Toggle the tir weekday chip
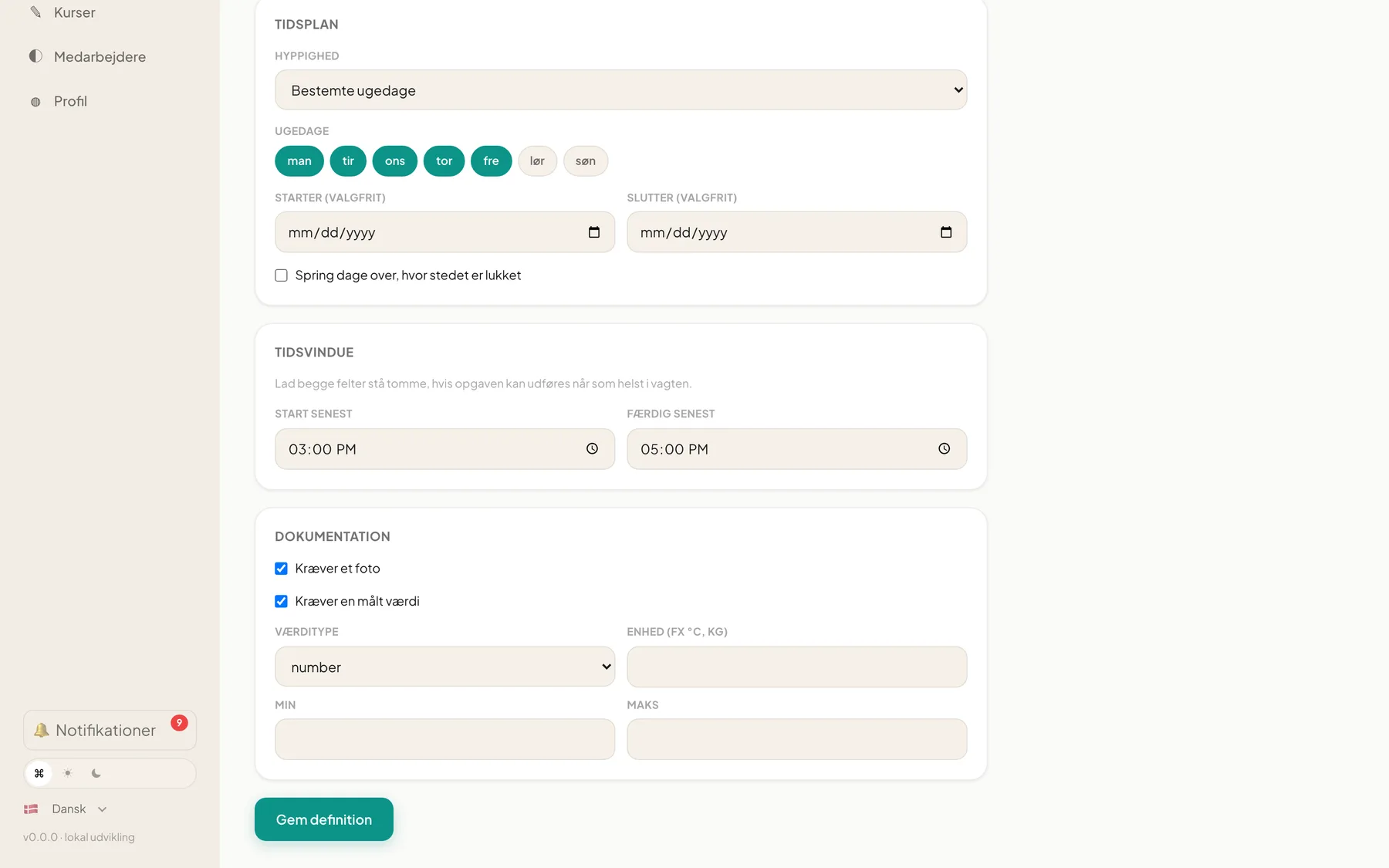Screen dimensions: 1389x868 348,161
